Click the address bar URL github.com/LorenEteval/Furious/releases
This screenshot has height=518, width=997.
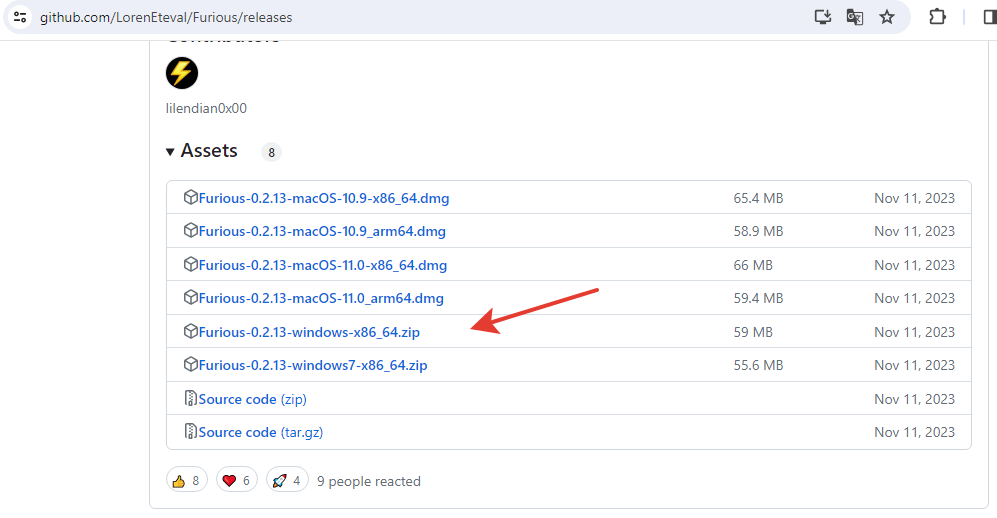(166, 17)
